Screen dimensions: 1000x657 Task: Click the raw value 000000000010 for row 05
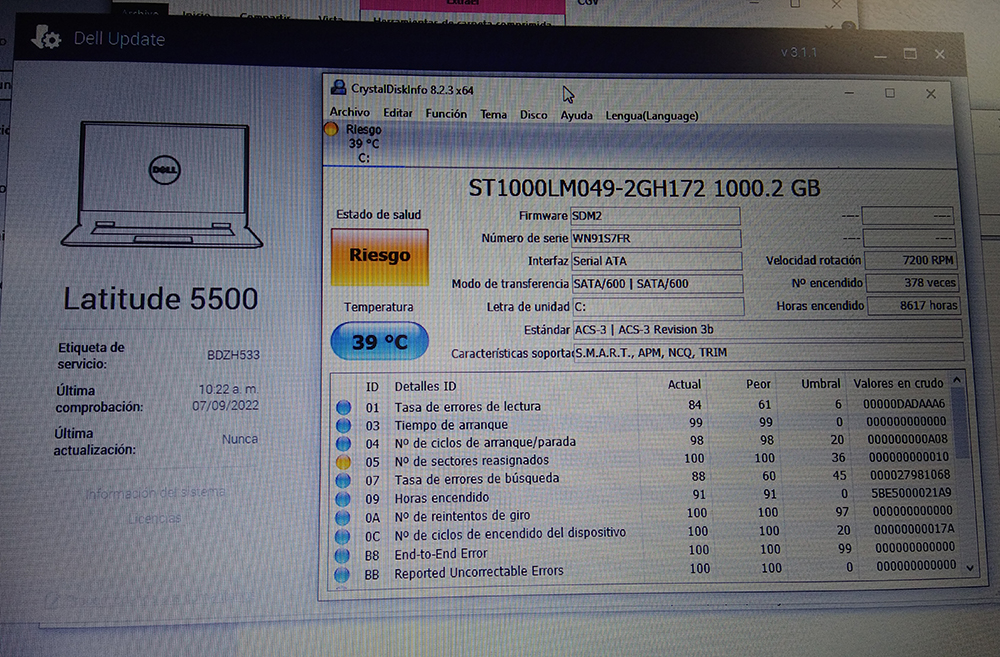tap(908, 457)
